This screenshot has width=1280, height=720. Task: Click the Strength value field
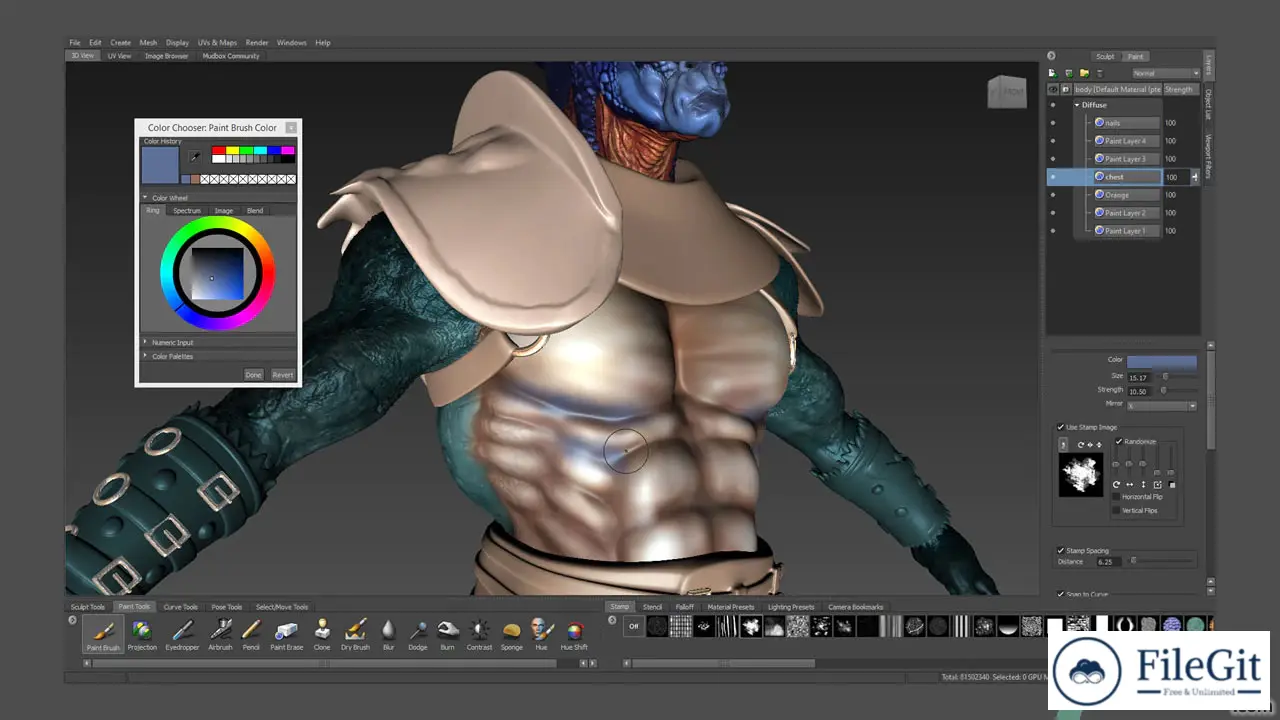(1140, 390)
